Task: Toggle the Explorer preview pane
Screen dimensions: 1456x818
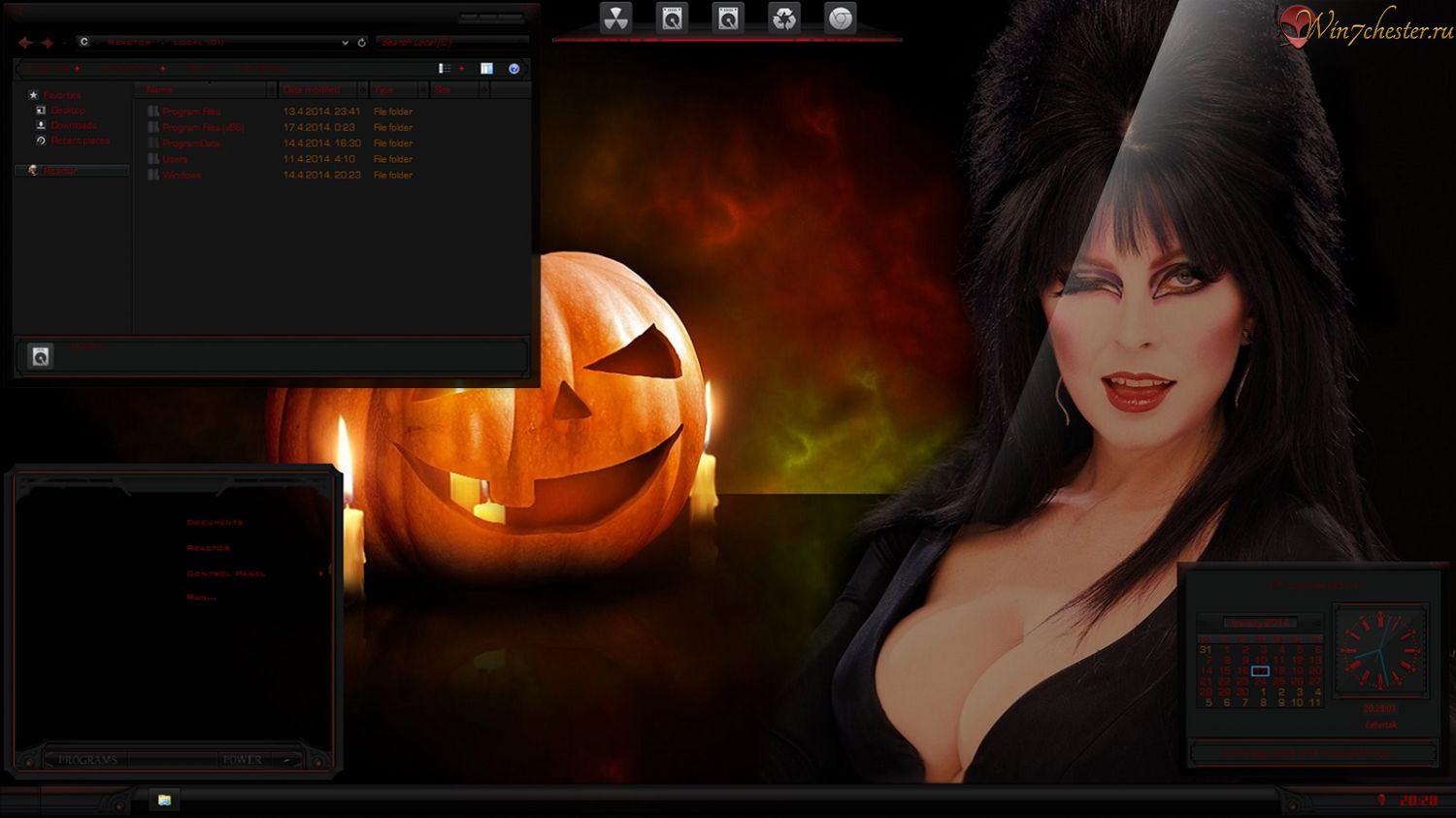Action: (486, 69)
